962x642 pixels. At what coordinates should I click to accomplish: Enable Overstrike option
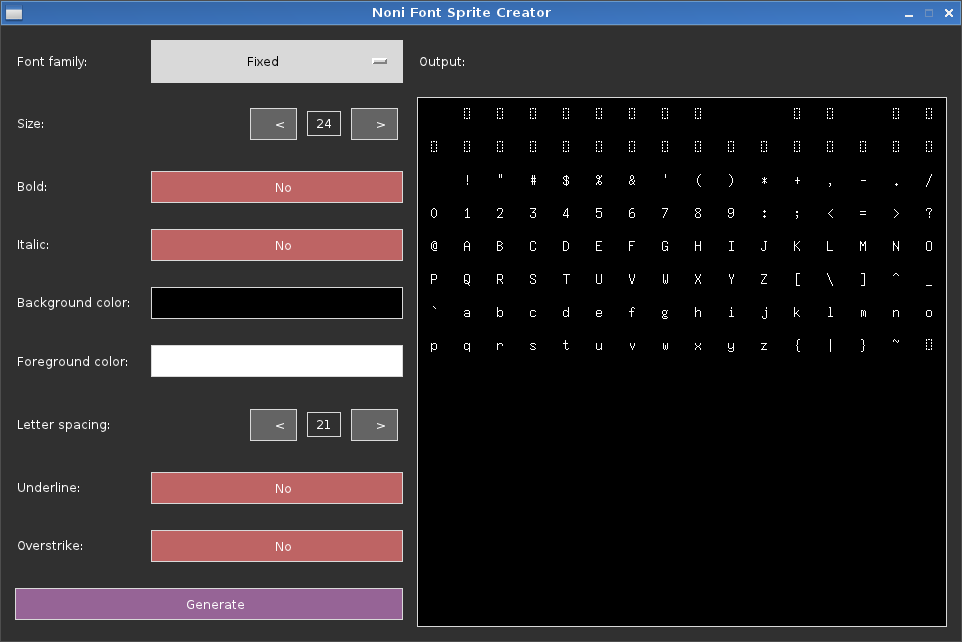click(276, 546)
